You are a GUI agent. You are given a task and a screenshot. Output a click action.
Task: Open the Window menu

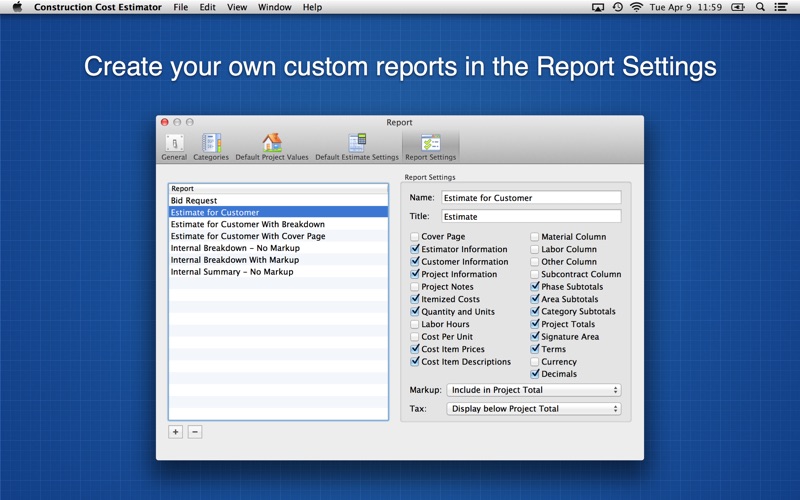tap(274, 7)
